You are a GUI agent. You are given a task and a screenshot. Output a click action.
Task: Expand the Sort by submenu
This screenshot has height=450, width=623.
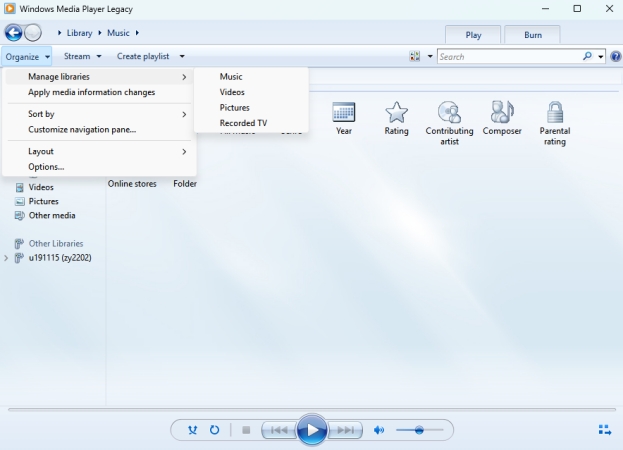tap(99, 114)
